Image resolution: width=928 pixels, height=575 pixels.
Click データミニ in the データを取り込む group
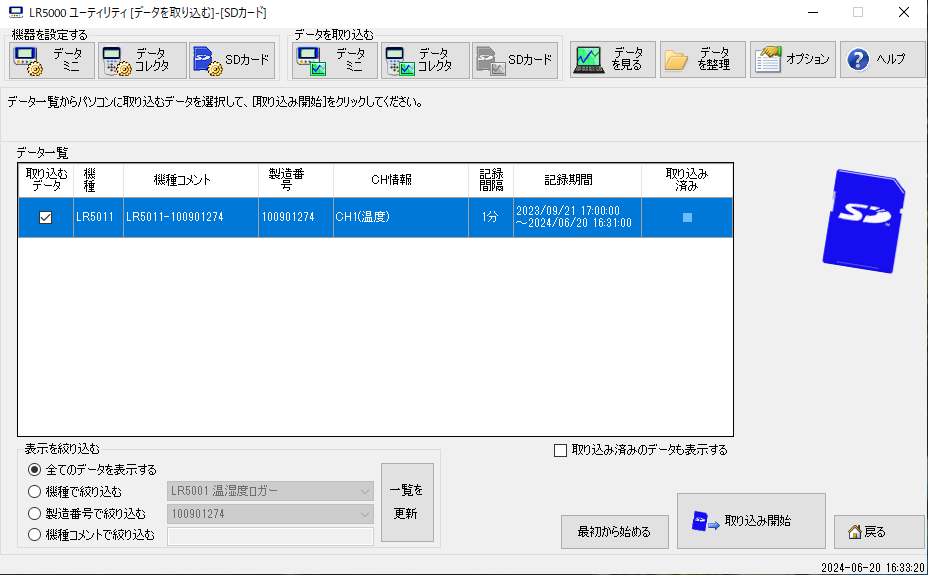335,60
